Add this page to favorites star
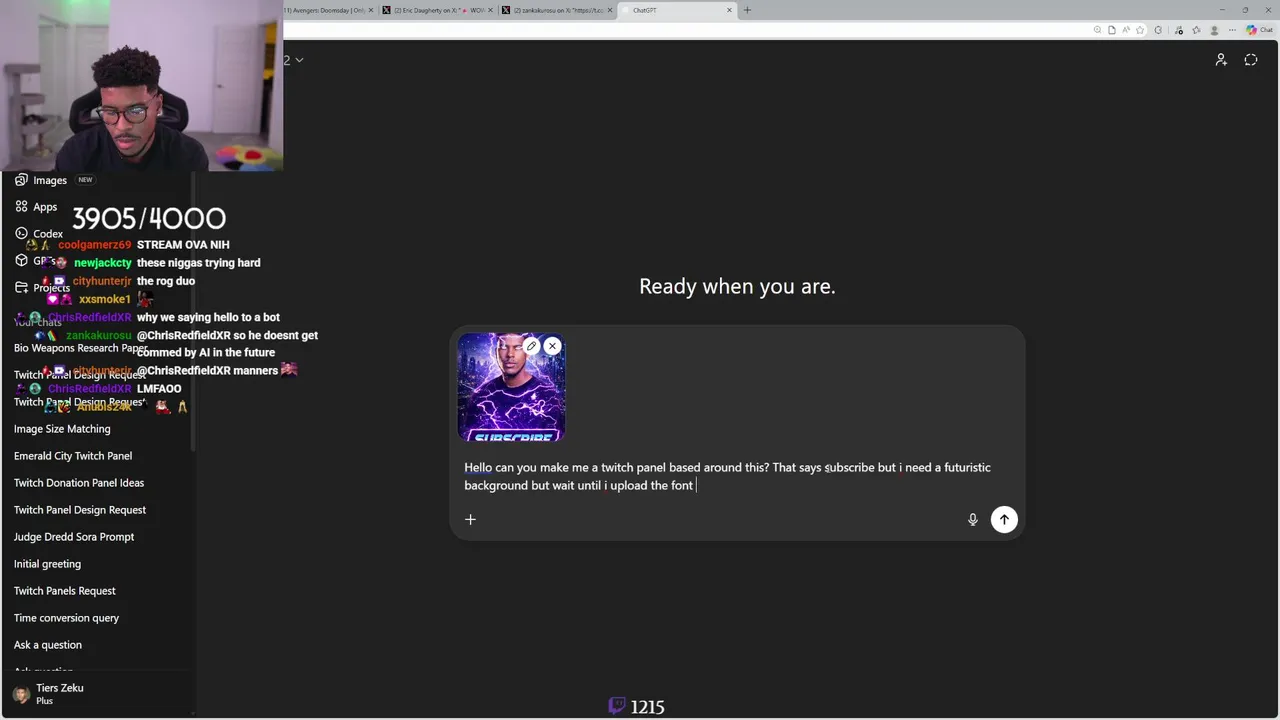 tap(1140, 30)
